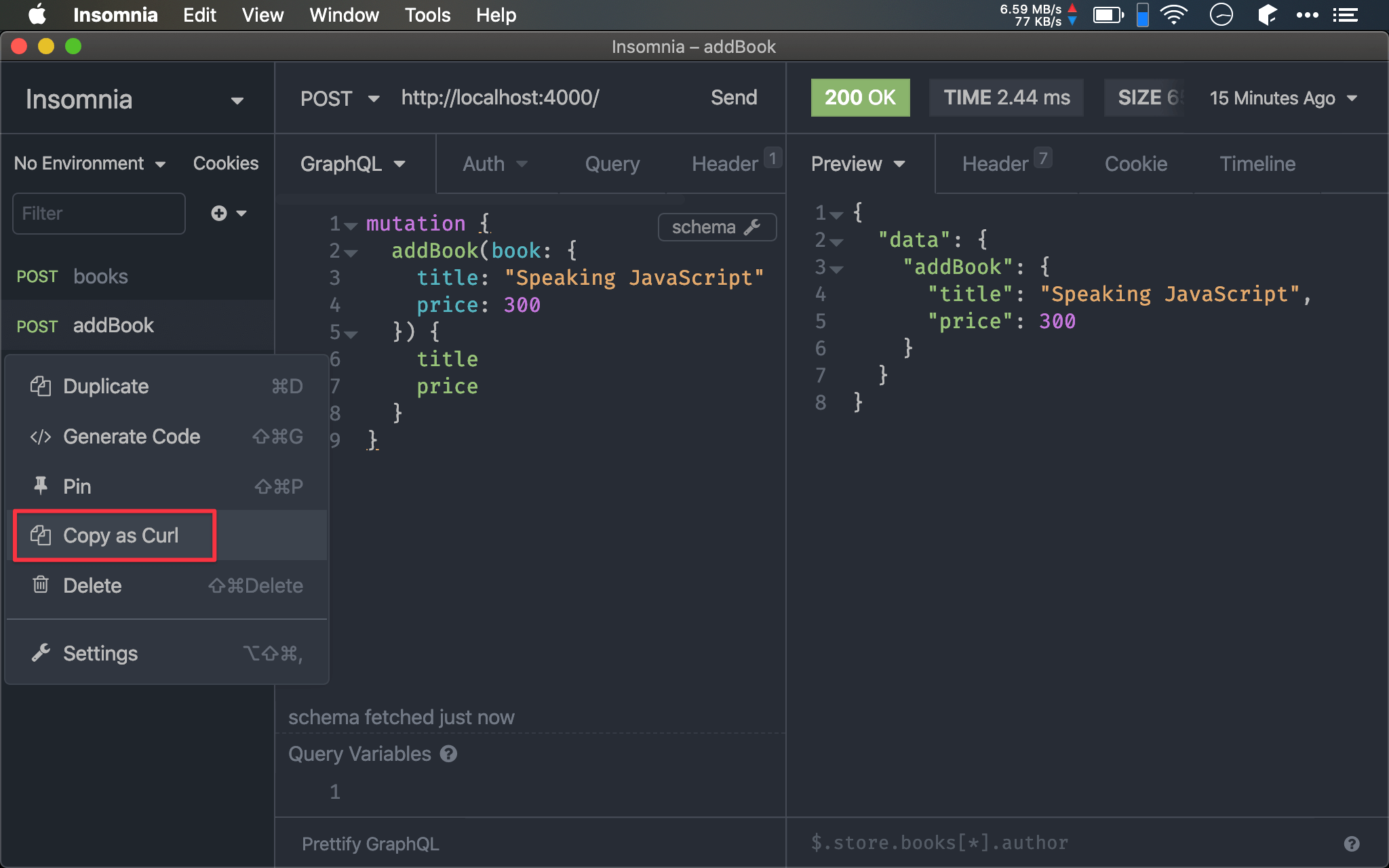The image size is (1389, 868).
Task: Collapse response "addBook" fold arrow
Action: [837, 269]
